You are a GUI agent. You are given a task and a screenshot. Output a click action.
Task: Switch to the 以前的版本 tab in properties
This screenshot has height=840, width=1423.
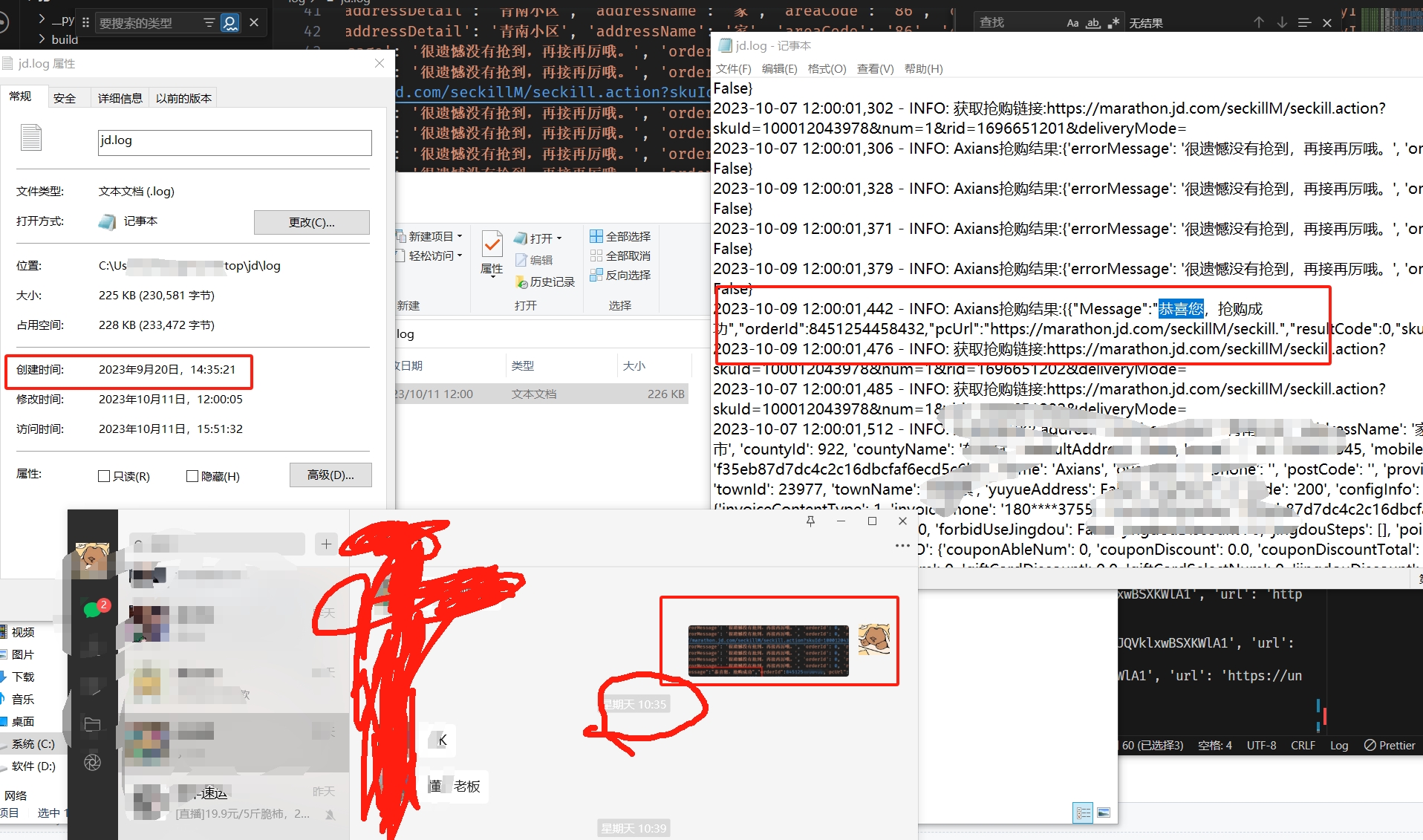pos(184,98)
